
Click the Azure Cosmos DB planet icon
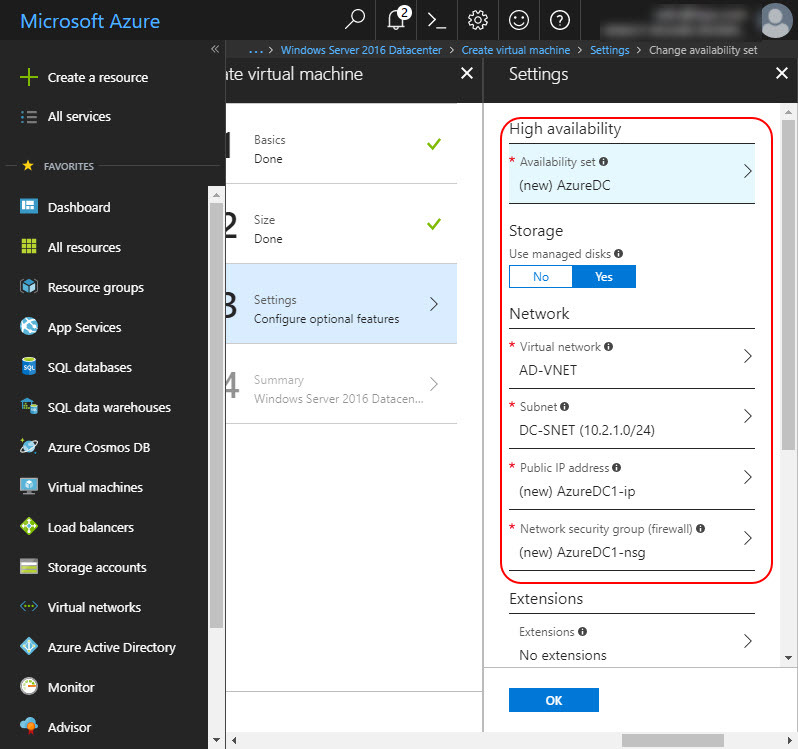point(29,446)
